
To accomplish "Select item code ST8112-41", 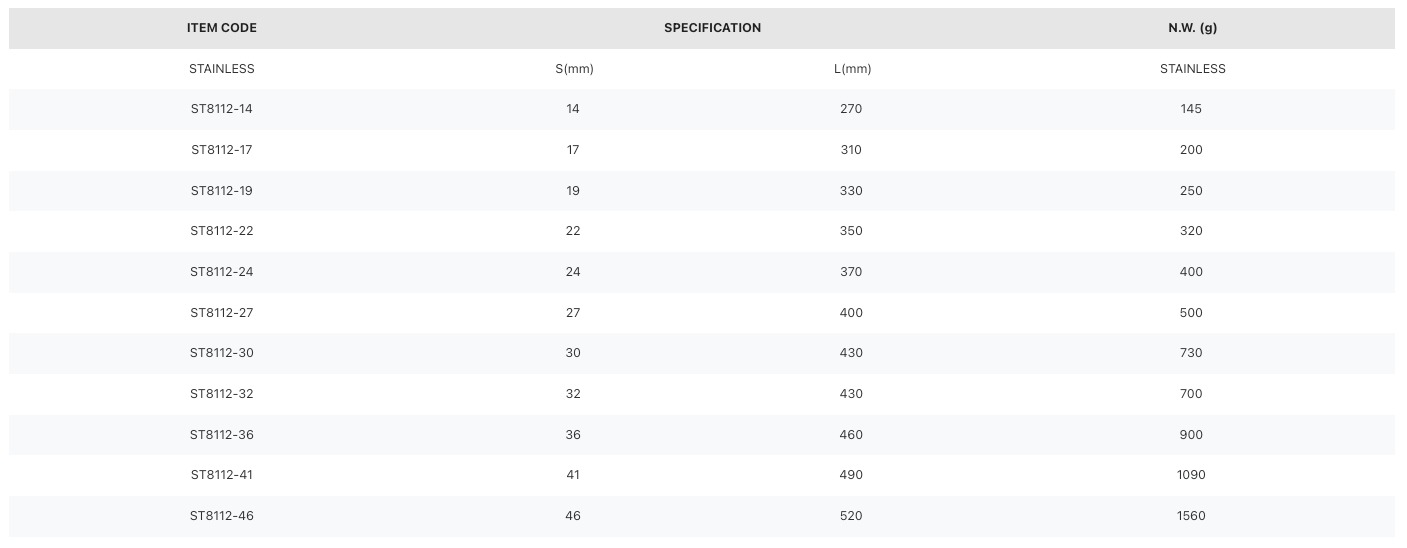I will pos(222,475).
